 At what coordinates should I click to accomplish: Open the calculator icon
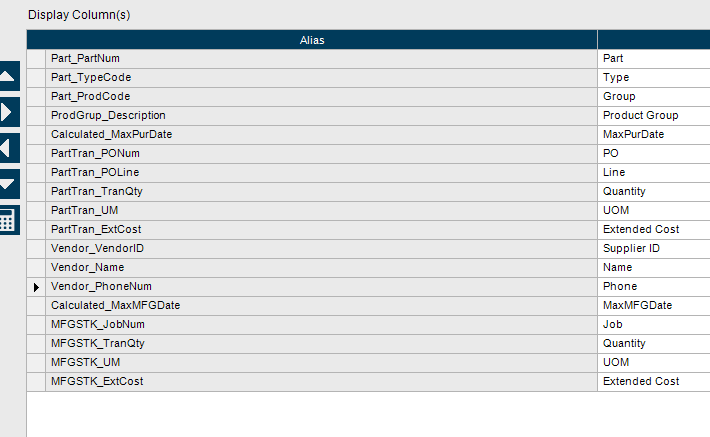tap(9, 220)
